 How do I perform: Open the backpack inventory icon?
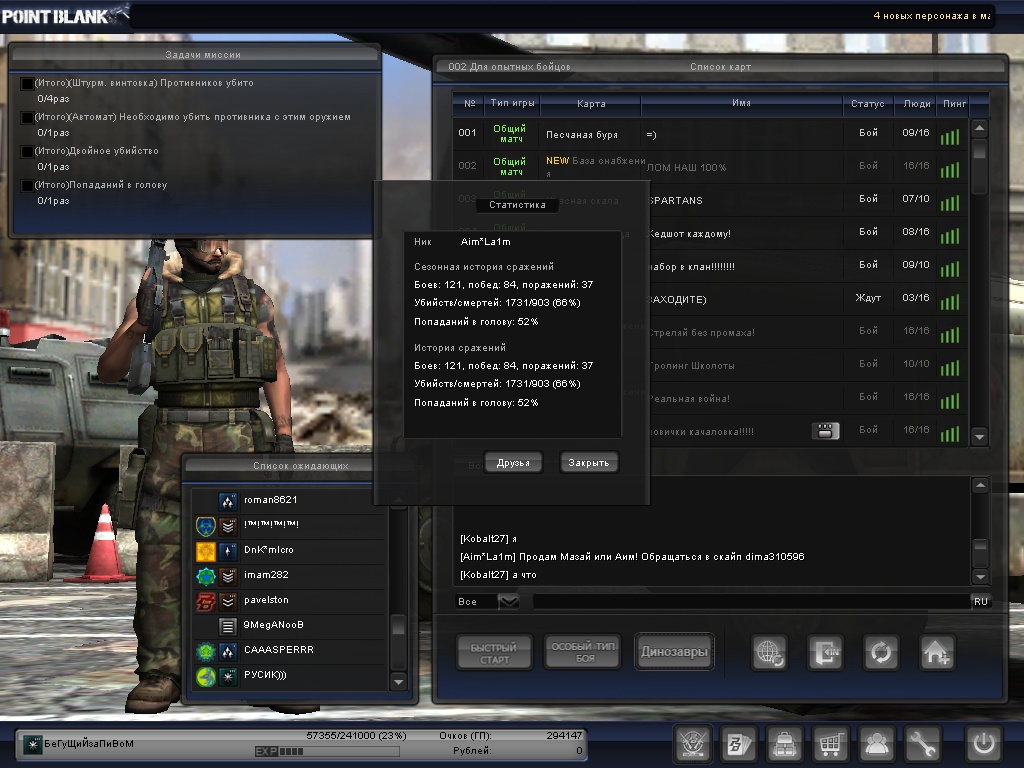pos(784,743)
